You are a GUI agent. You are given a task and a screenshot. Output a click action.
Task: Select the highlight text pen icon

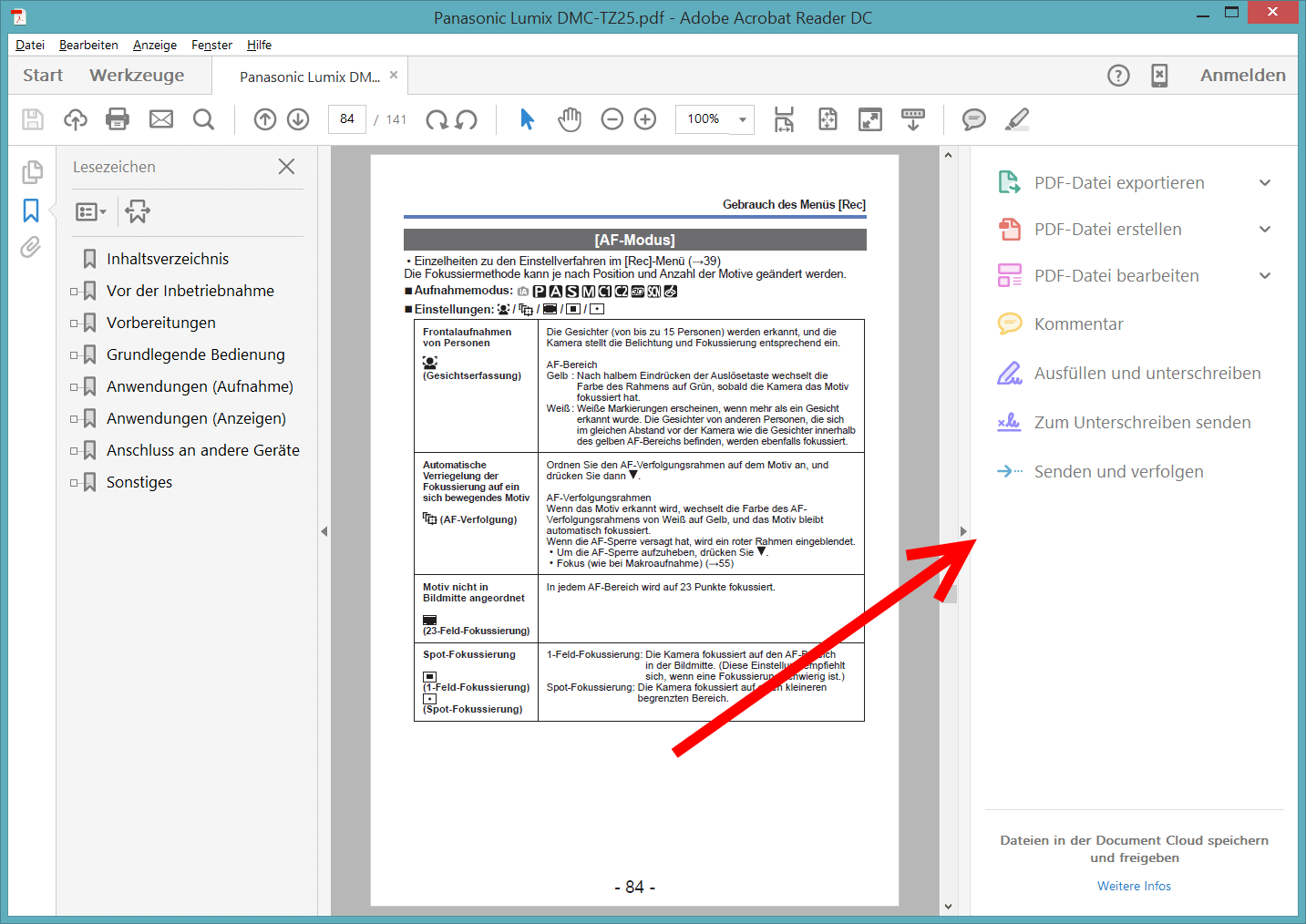pos(1017,119)
